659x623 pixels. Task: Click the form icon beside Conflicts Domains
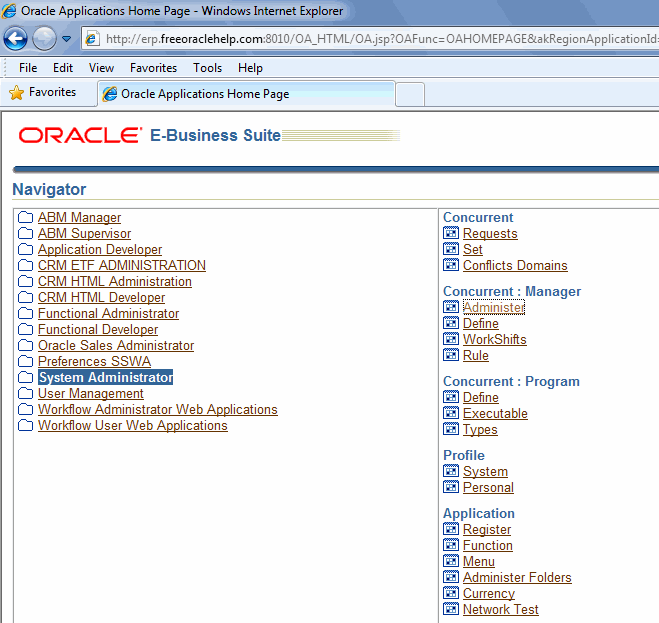click(451, 265)
